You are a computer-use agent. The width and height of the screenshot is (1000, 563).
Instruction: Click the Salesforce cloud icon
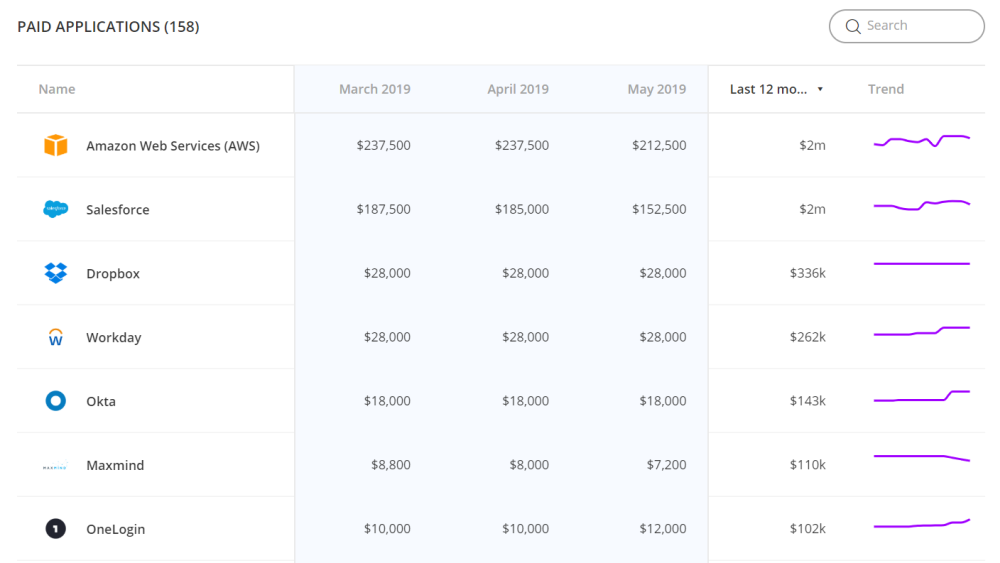[x=56, y=210]
